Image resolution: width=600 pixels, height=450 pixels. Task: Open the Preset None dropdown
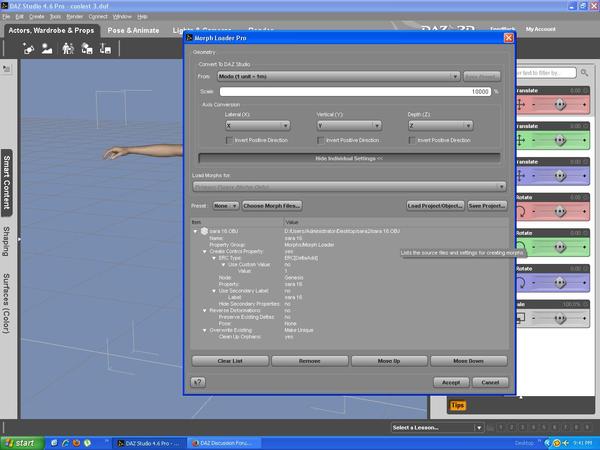tap(226, 206)
